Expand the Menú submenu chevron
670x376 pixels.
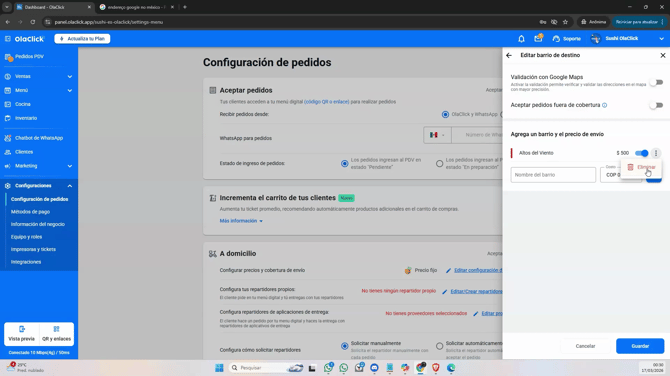click(x=70, y=91)
